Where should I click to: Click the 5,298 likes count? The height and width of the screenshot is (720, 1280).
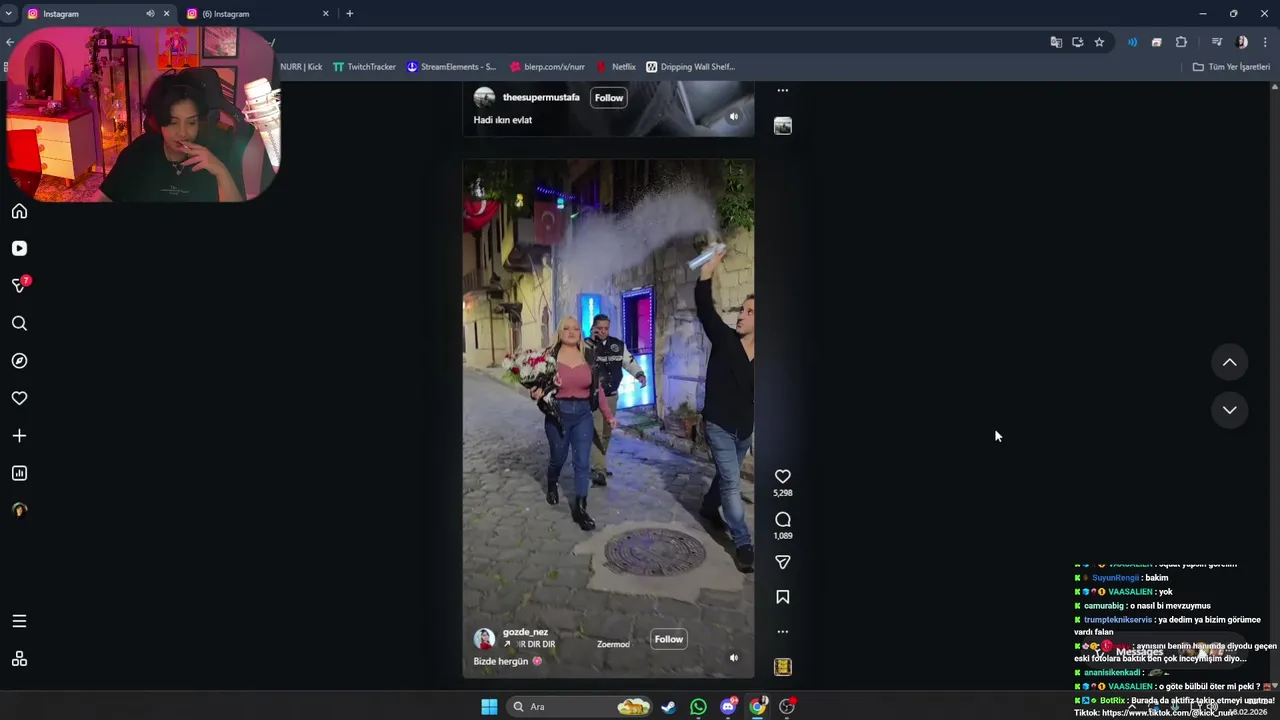pyautogui.click(x=783, y=493)
